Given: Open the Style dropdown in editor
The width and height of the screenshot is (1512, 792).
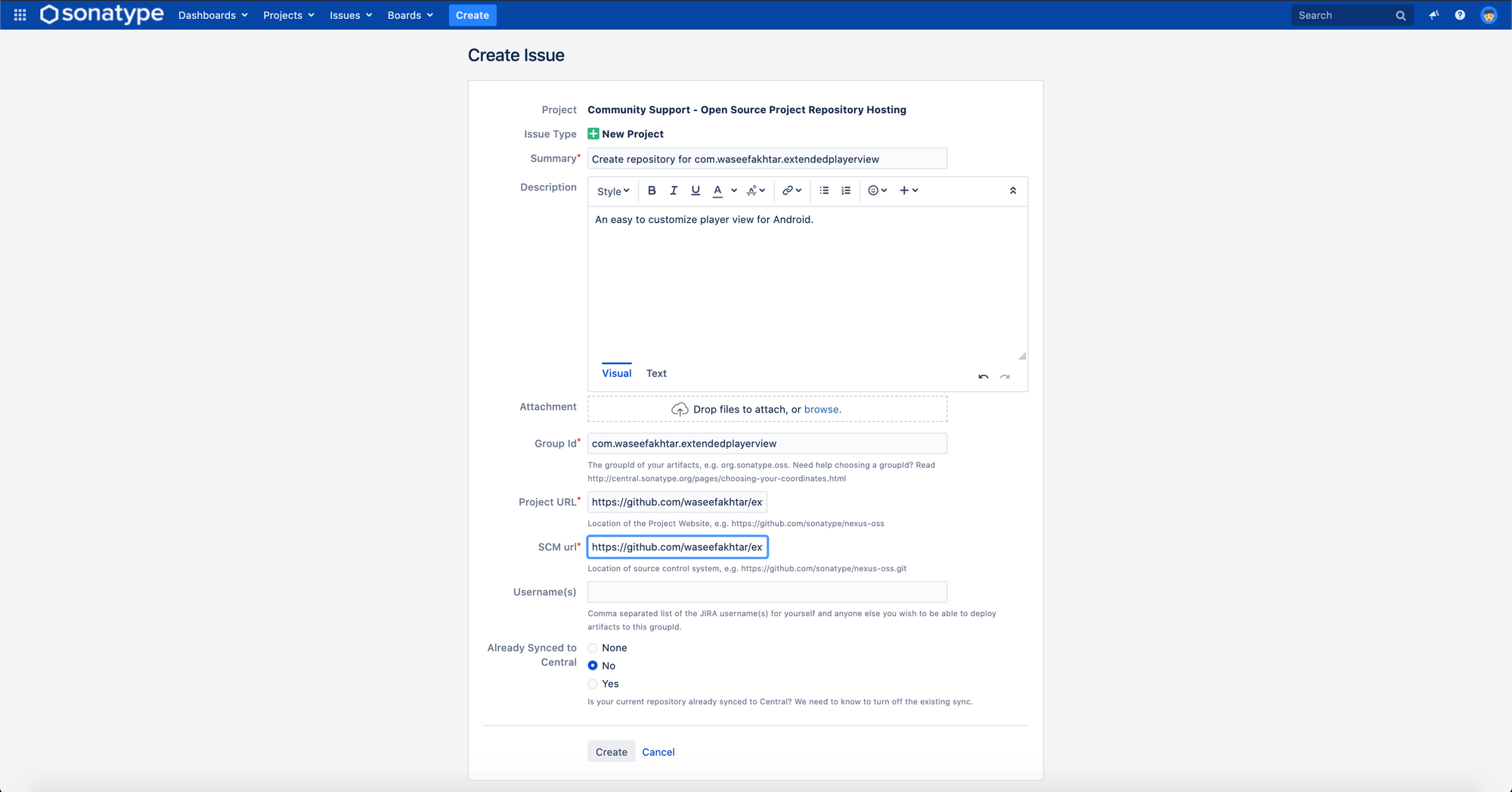Looking at the screenshot, I should [613, 191].
